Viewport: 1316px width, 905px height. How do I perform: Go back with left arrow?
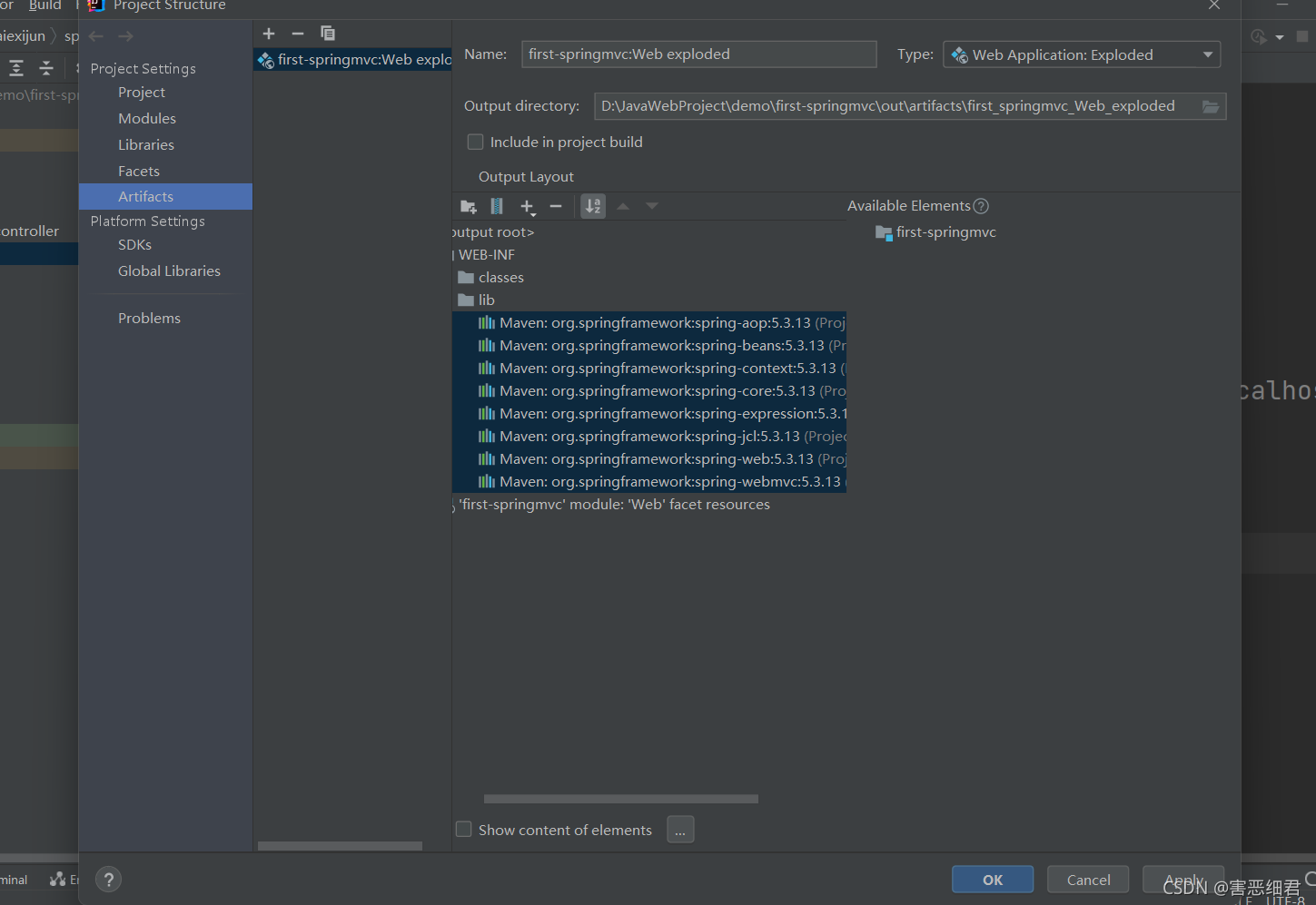[x=96, y=36]
